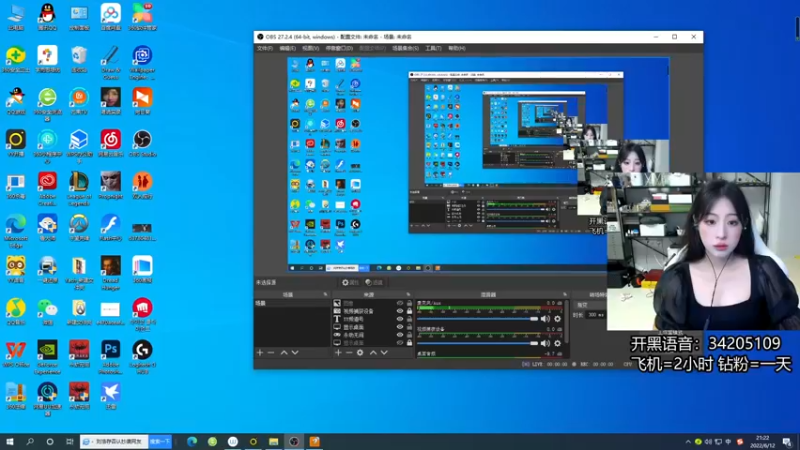Open the 视图(V) menu in OBS

tap(310, 48)
